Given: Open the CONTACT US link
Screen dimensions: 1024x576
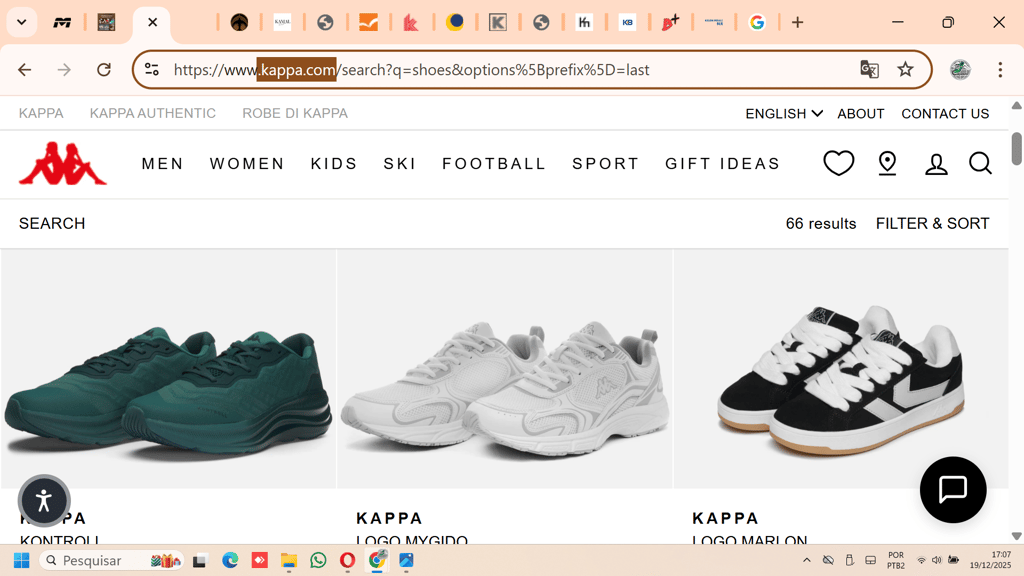Looking at the screenshot, I should click(945, 114).
